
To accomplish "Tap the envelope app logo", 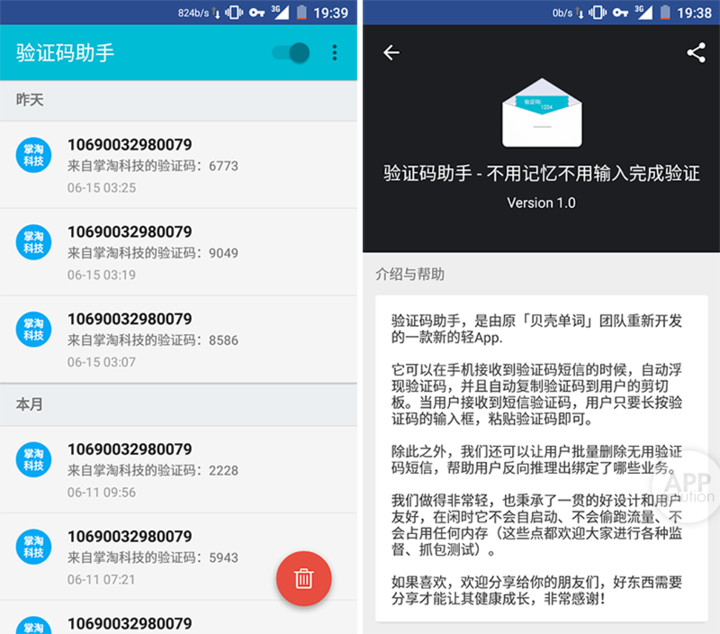I will pos(541,112).
